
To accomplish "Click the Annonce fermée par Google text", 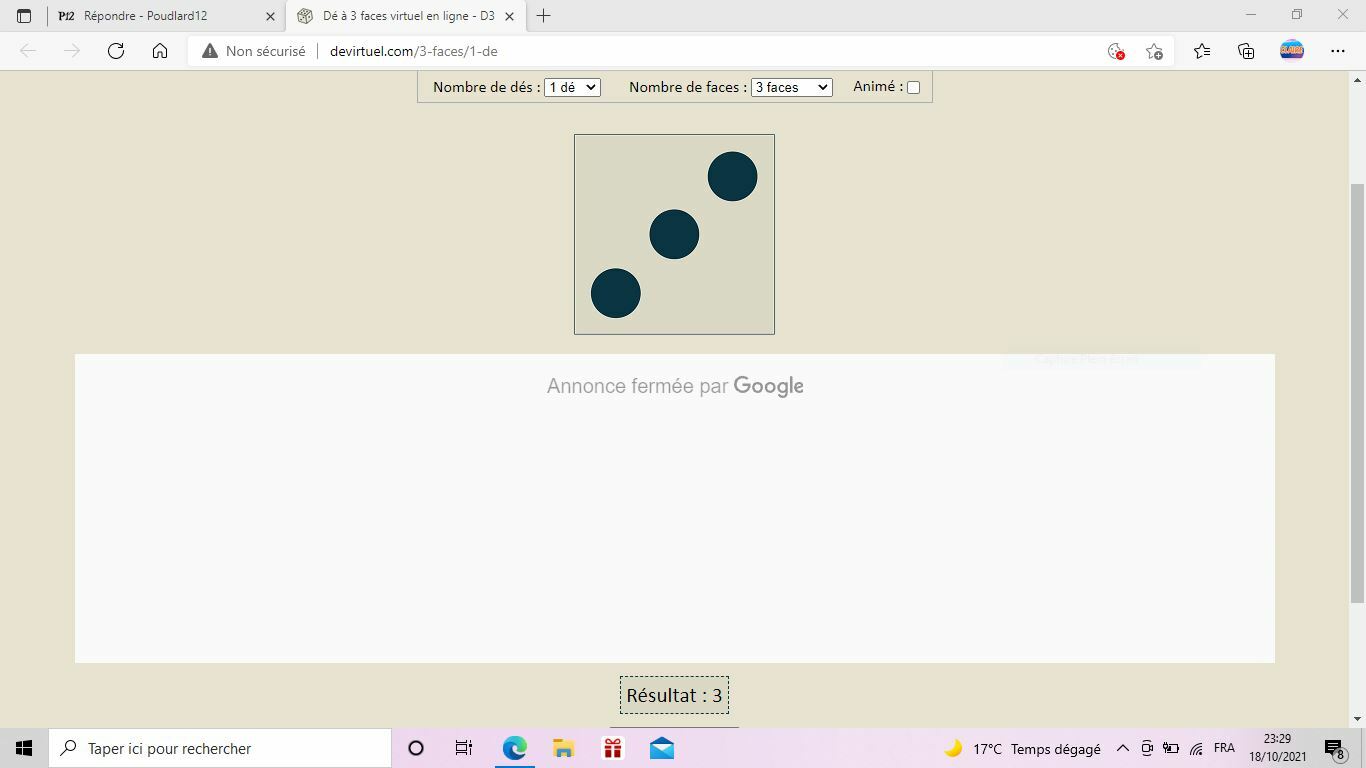I will coord(675,386).
